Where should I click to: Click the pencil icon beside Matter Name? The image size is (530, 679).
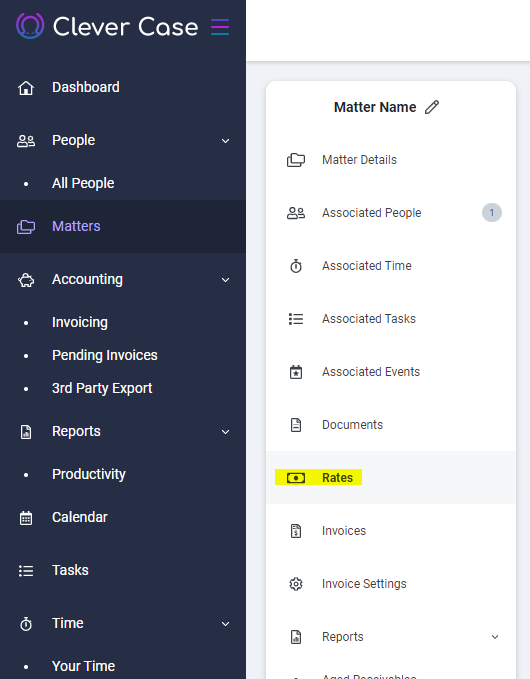pyautogui.click(x=432, y=107)
